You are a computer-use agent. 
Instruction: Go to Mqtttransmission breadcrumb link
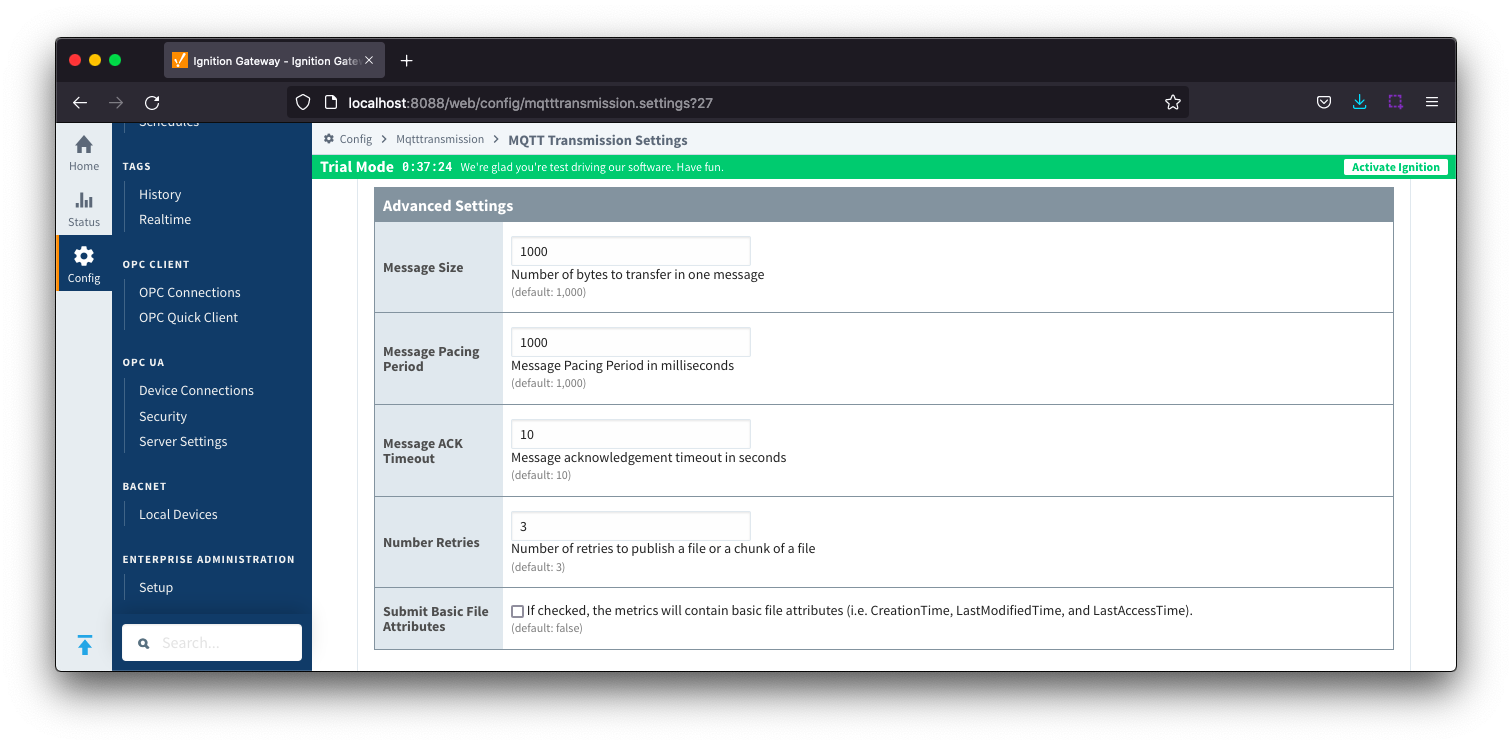point(440,139)
